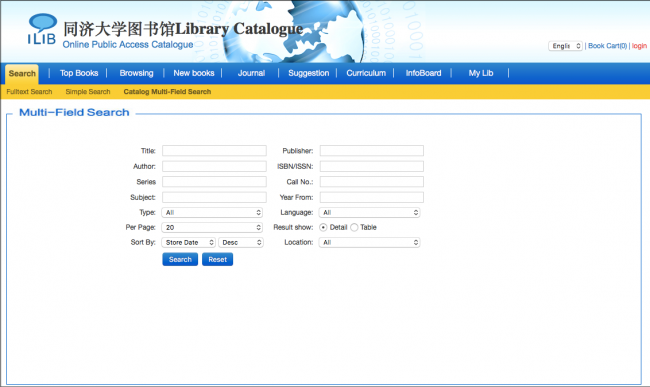Open the Book Cart(0) link
This screenshot has height=387, width=650.
tap(607, 46)
